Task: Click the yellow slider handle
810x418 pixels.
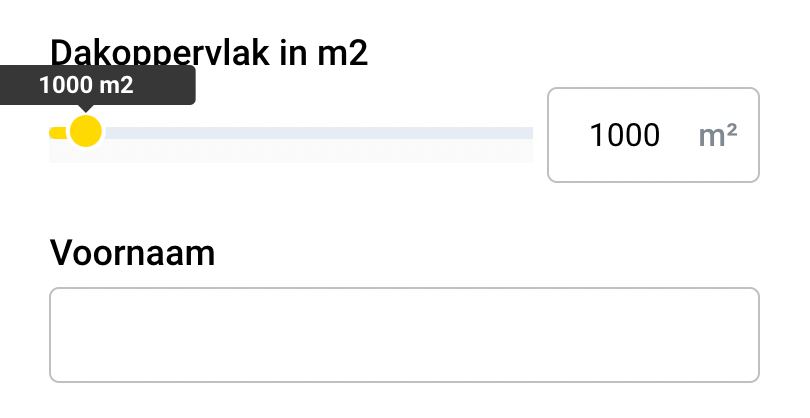Action: tap(86, 131)
